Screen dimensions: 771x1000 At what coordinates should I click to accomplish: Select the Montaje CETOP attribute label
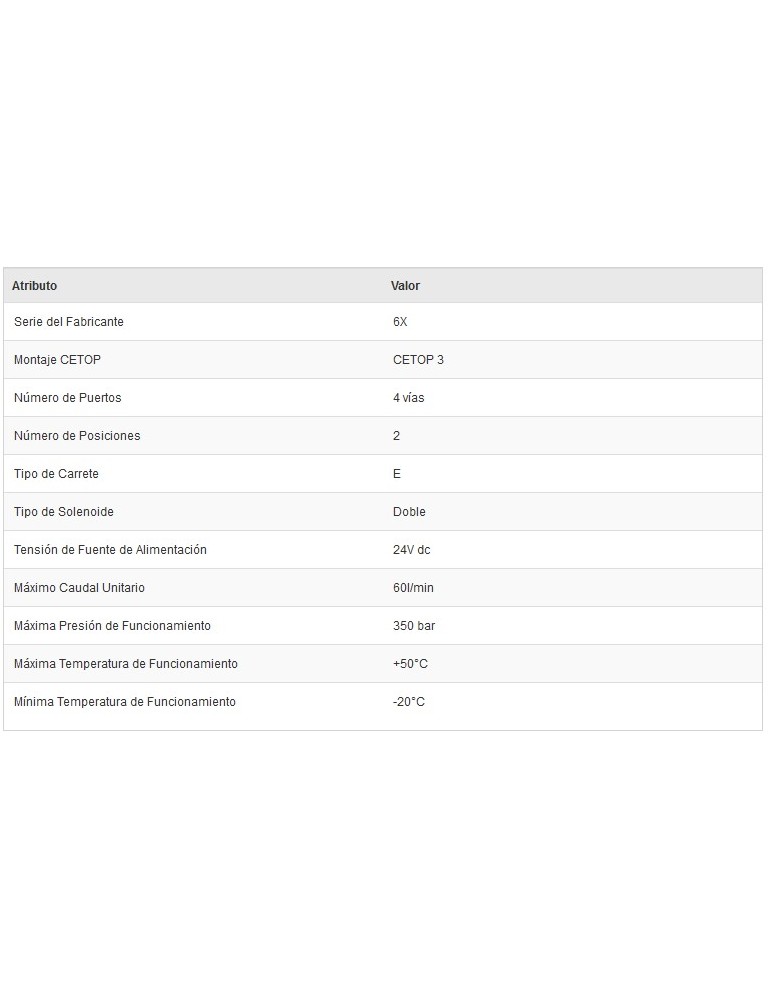pyautogui.click(x=57, y=360)
